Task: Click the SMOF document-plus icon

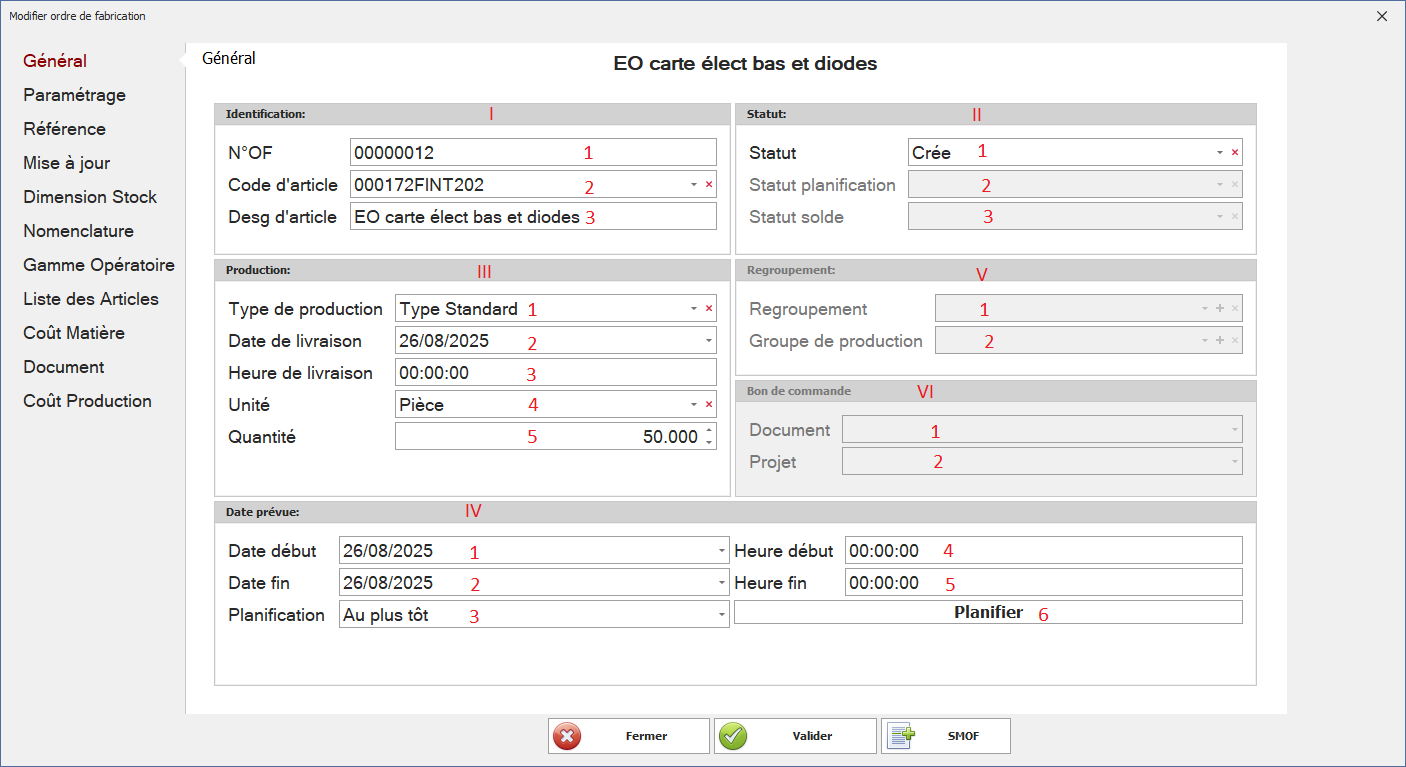Action: pos(901,736)
